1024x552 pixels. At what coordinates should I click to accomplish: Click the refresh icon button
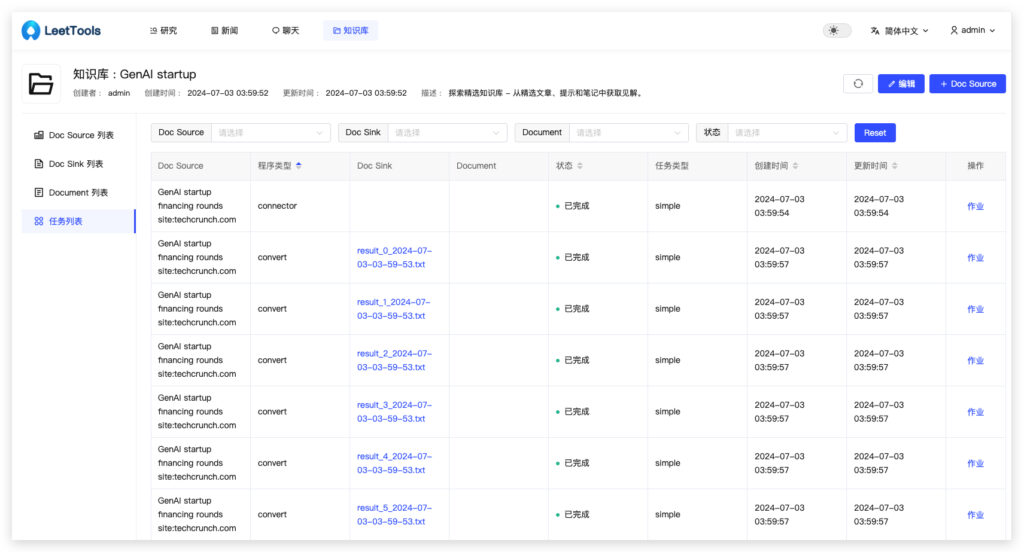[858, 84]
